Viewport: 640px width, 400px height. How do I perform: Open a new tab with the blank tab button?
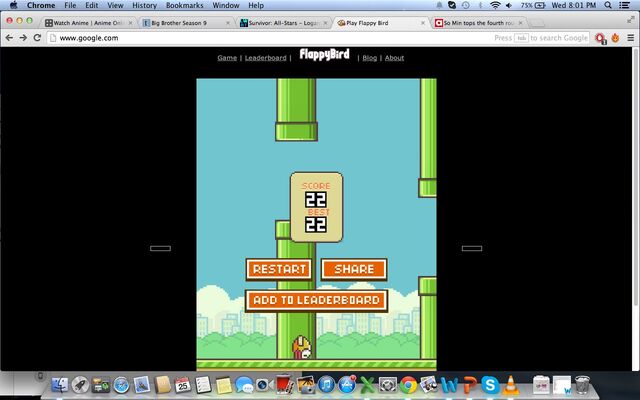(x=538, y=22)
